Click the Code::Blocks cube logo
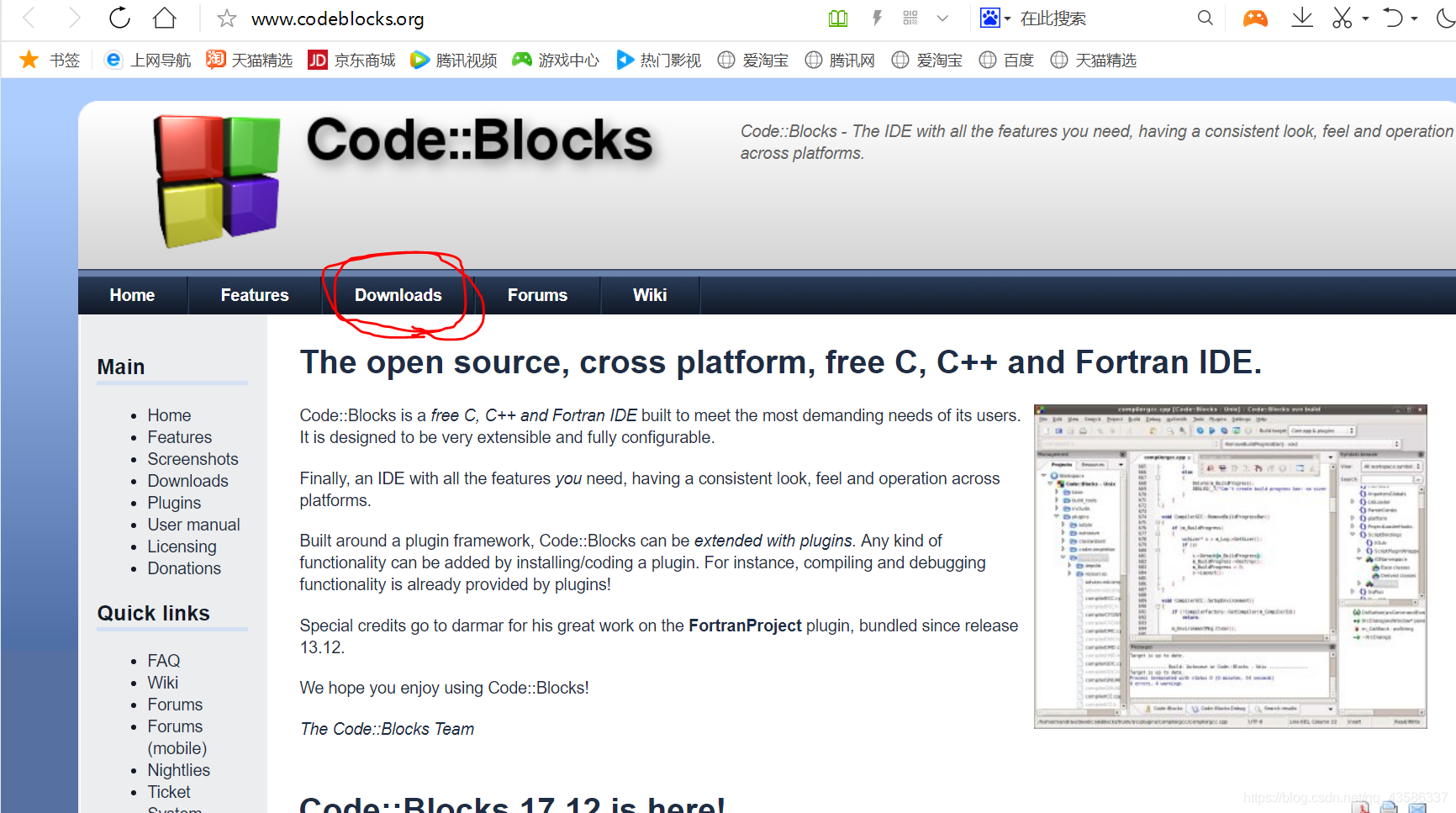Screen dimensions: 1456x813 point(217,181)
